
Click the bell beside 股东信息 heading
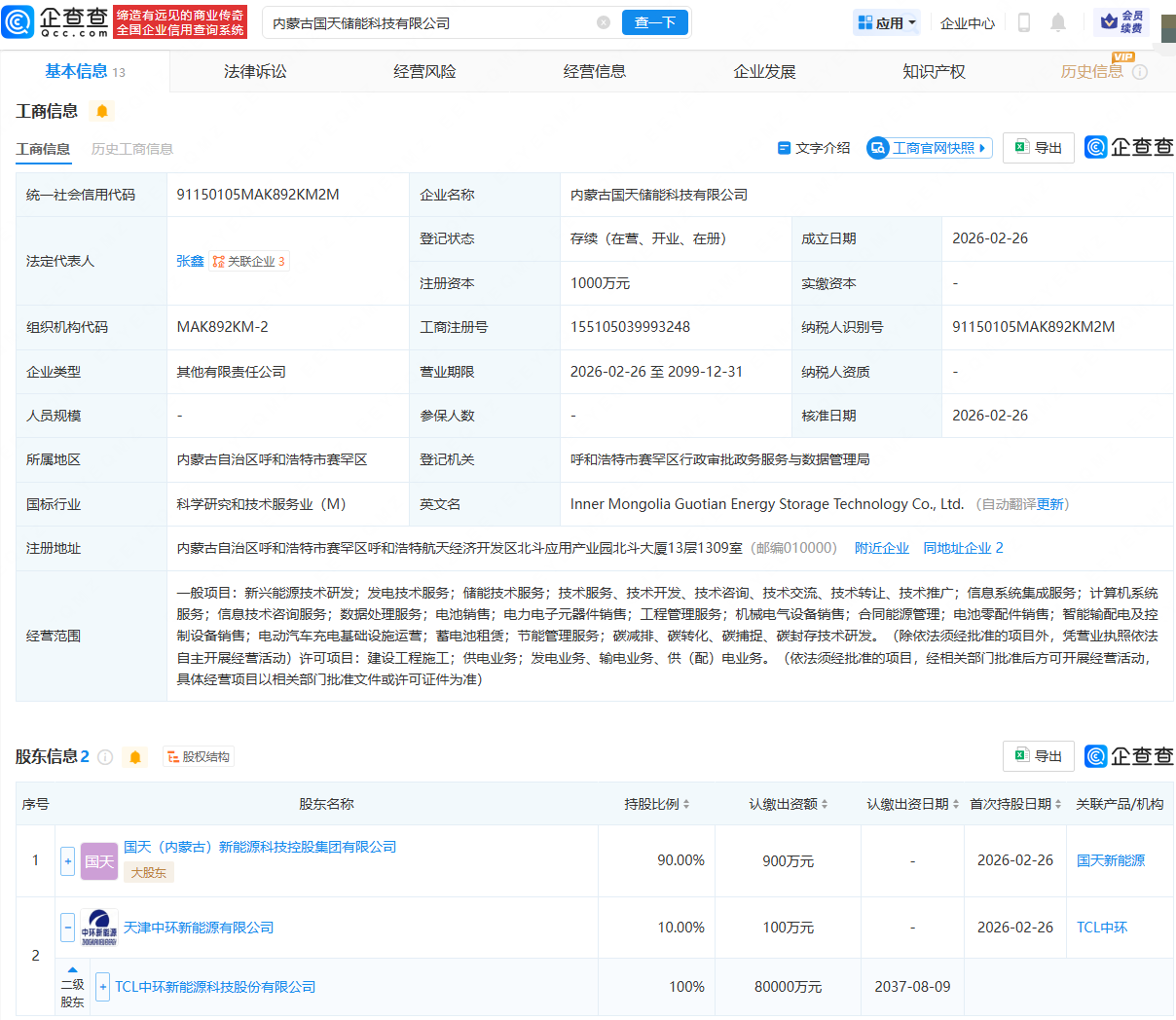click(135, 757)
